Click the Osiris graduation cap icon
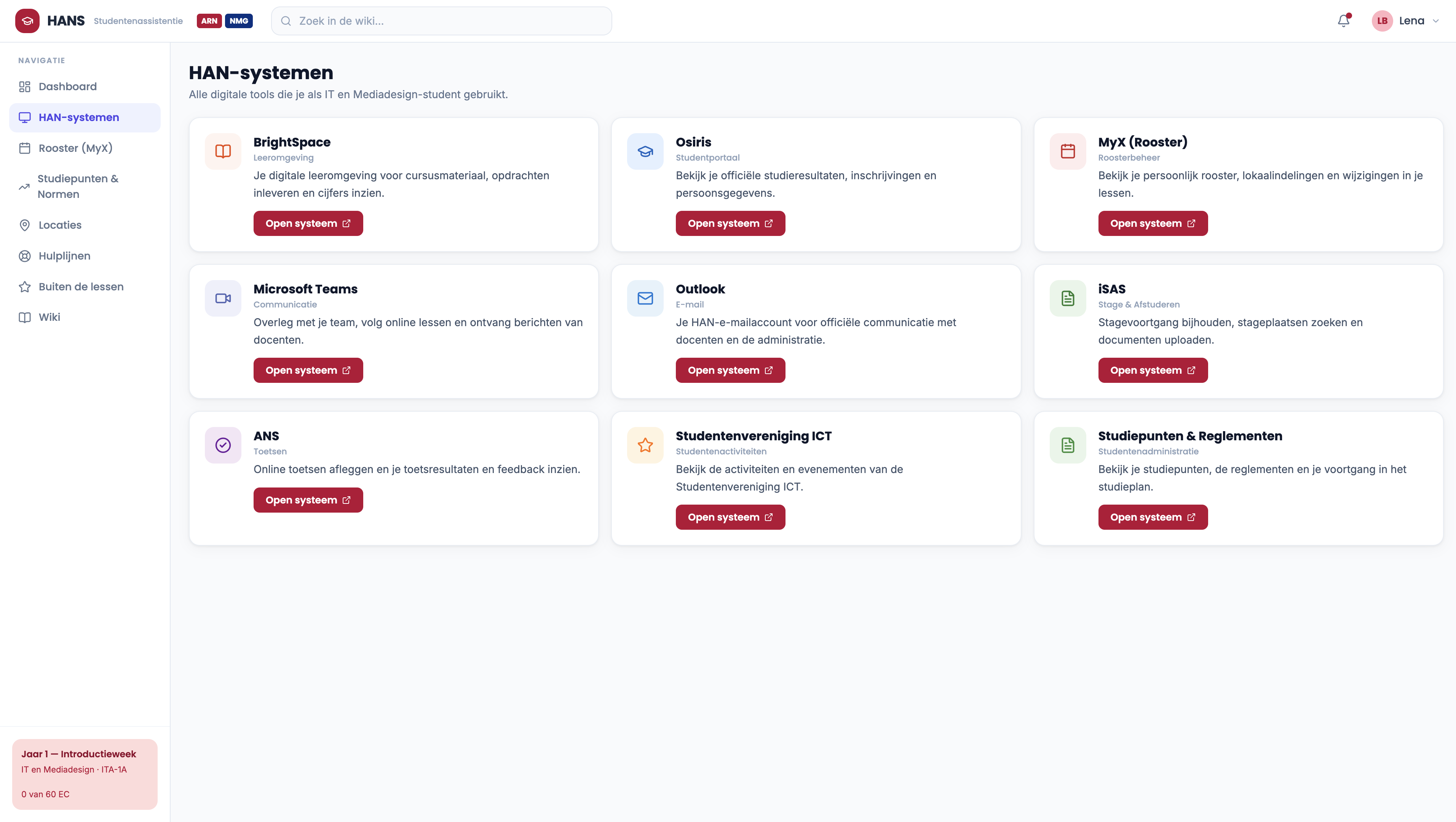The height and width of the screenshot is (822, 1456). 645,151
